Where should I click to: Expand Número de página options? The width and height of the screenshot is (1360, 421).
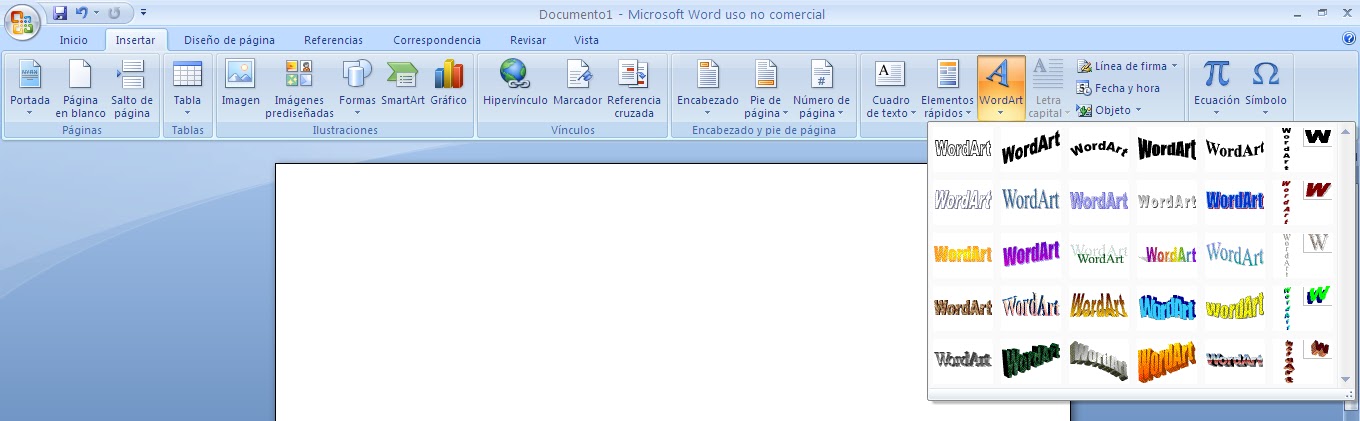[x=821, y=88]
